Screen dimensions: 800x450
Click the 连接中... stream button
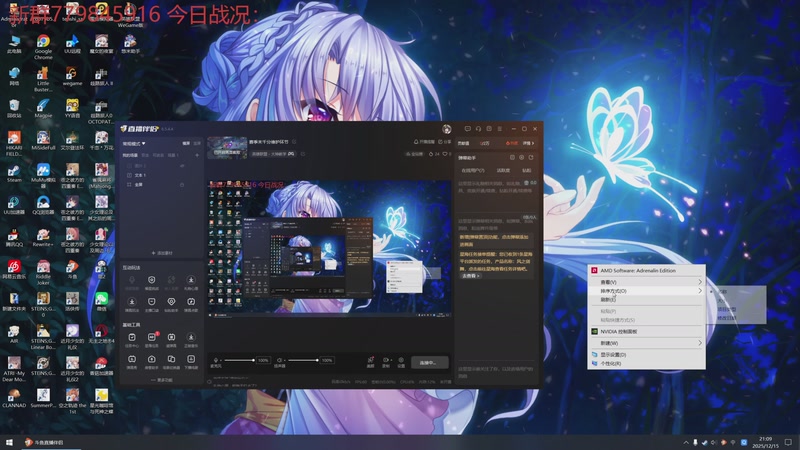(430, 363)
